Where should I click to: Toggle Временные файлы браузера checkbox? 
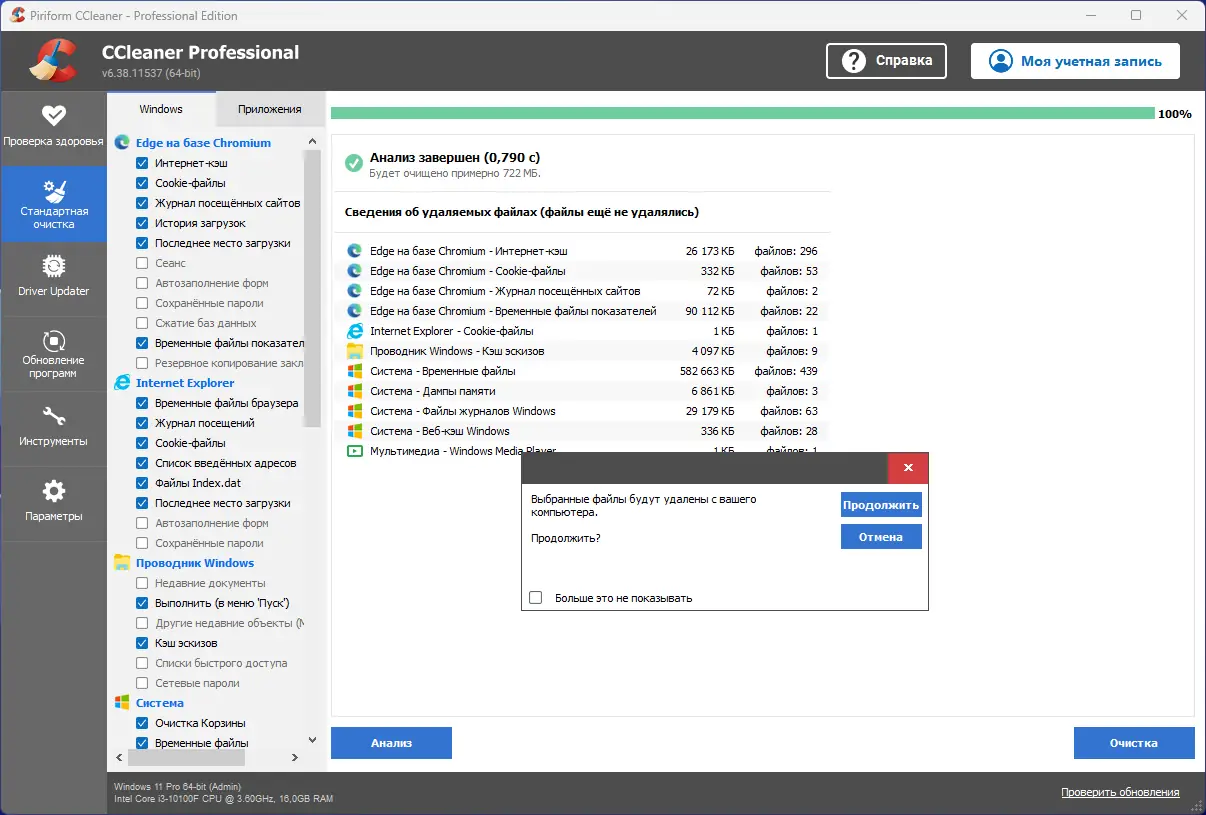click(142, 403)
